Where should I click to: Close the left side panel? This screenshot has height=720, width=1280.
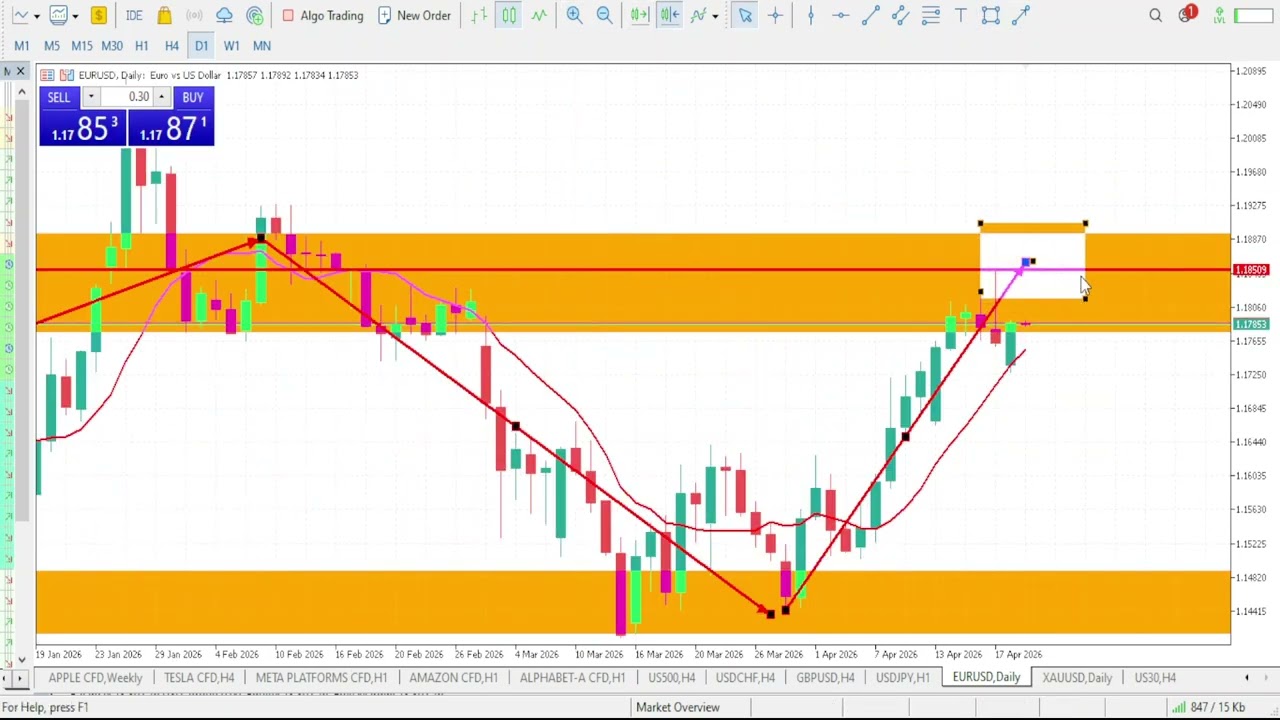pyautogui.click(x=20, y=72)
